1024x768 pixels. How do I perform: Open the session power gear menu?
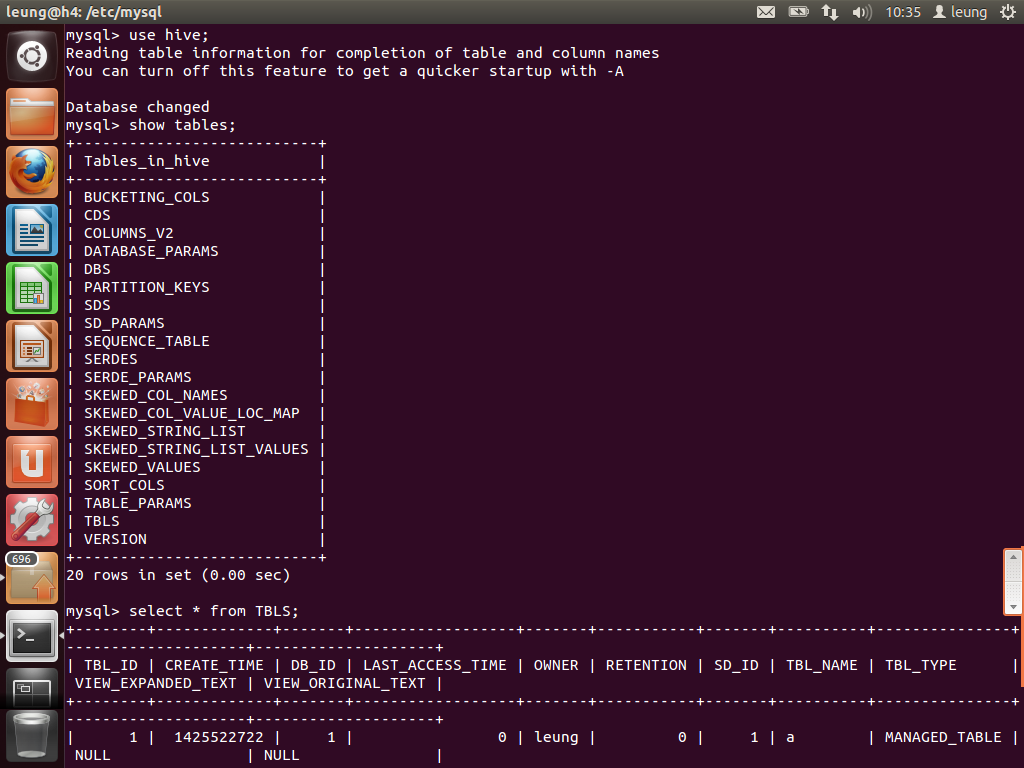click(x=1008, y=12)
